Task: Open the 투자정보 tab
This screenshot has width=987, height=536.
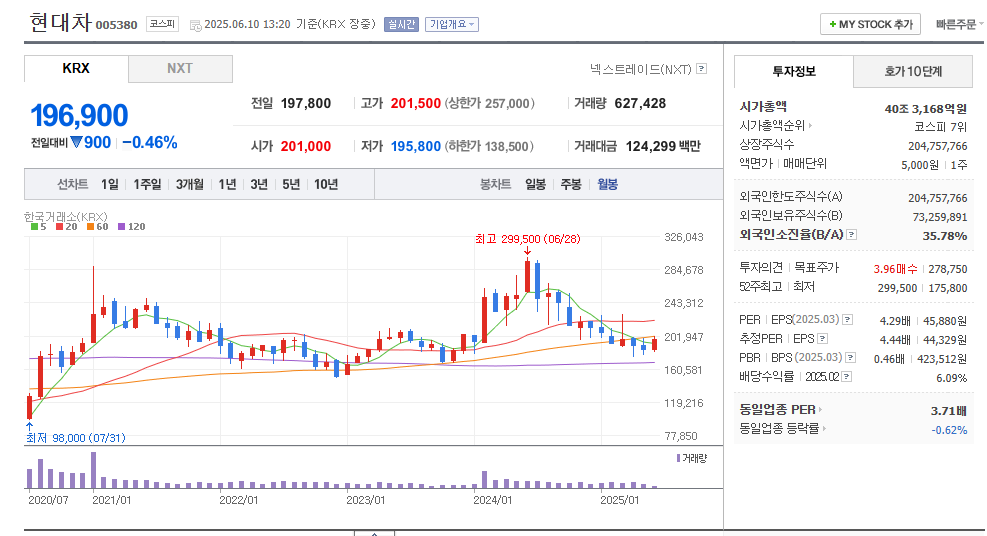Action: click(x=794, y=71)
